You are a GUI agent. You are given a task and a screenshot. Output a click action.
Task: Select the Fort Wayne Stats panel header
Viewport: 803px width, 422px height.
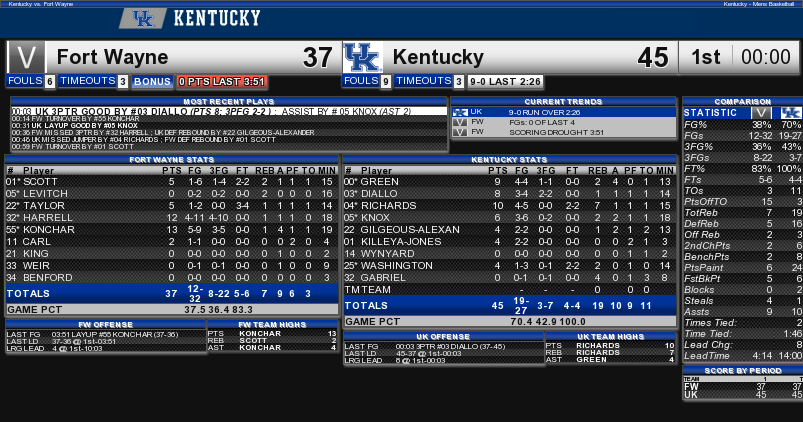tap(172, 160)
